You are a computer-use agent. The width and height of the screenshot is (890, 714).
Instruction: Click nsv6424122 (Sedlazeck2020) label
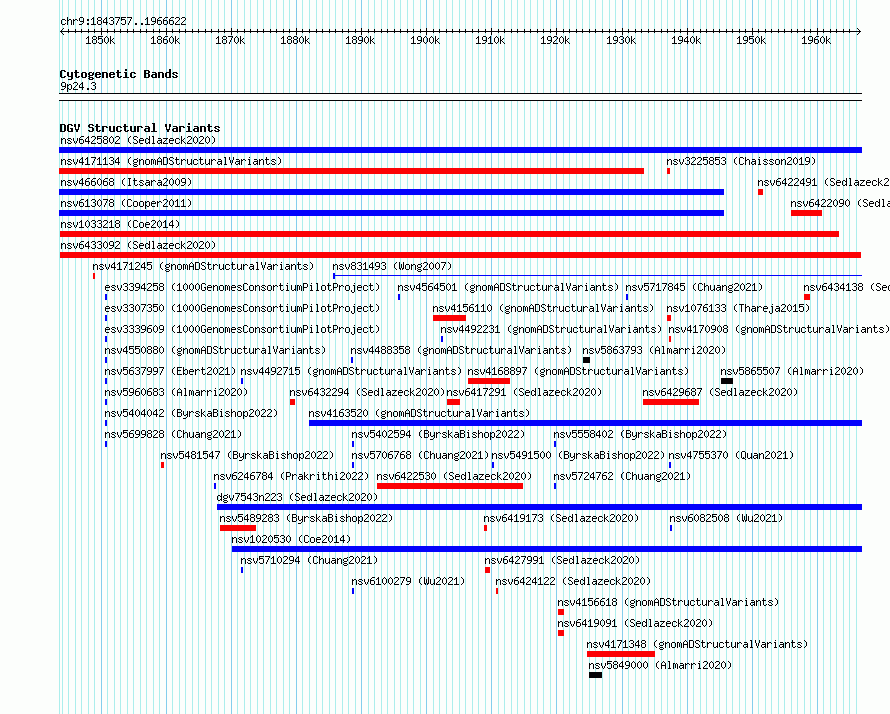click(573, 581)
